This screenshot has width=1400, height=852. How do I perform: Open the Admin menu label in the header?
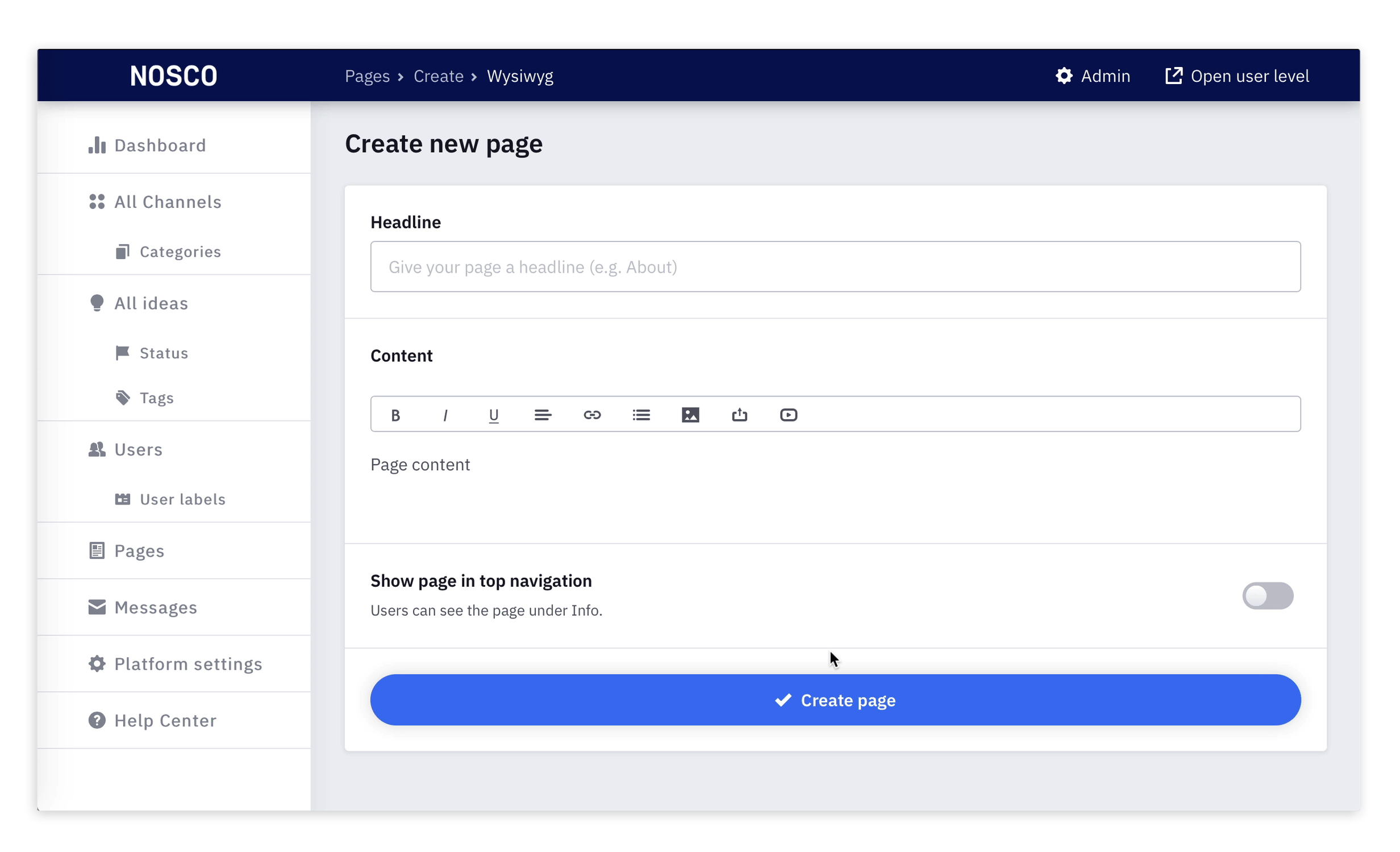click(1105, 76)
